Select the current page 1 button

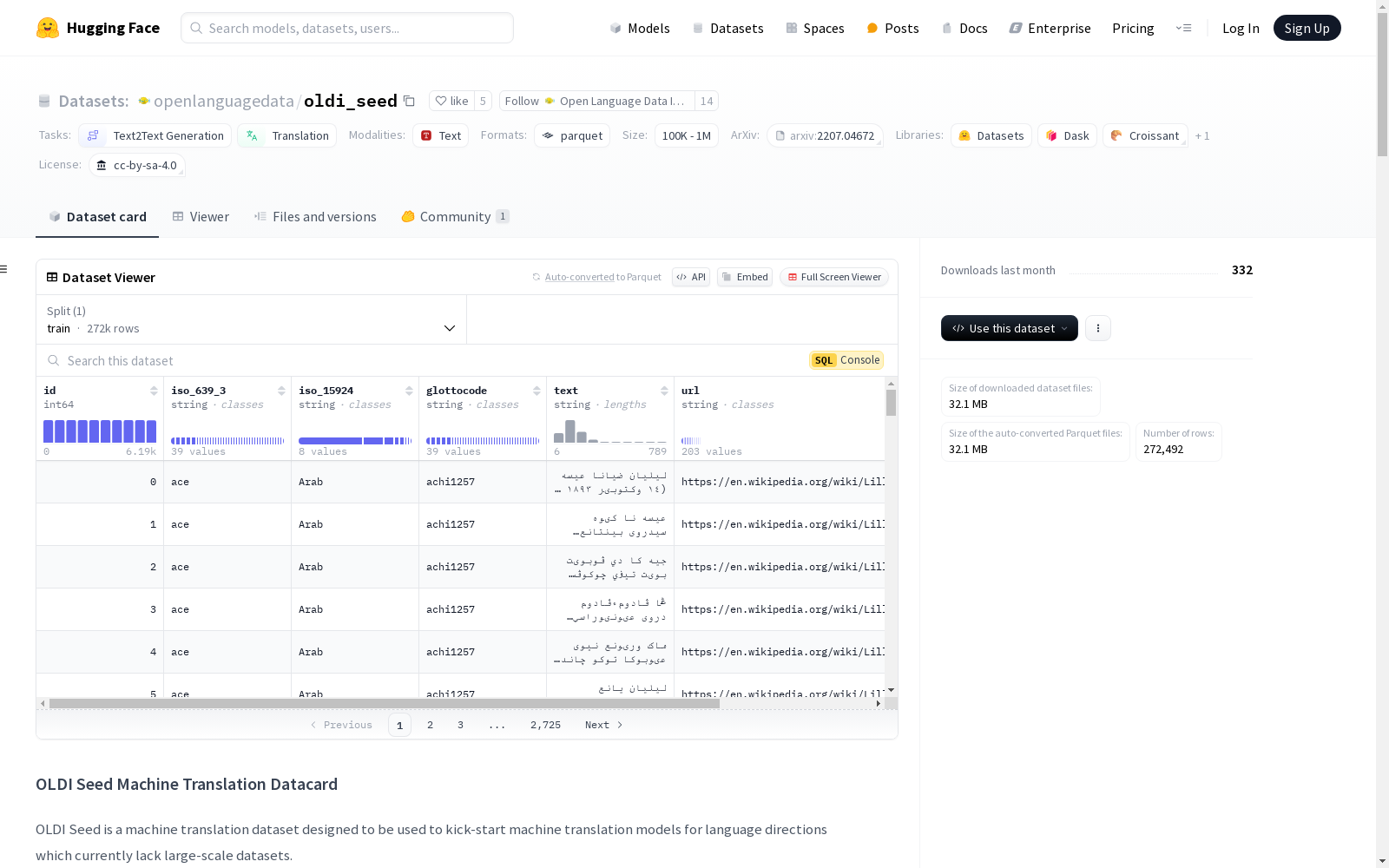click(399, 725)
